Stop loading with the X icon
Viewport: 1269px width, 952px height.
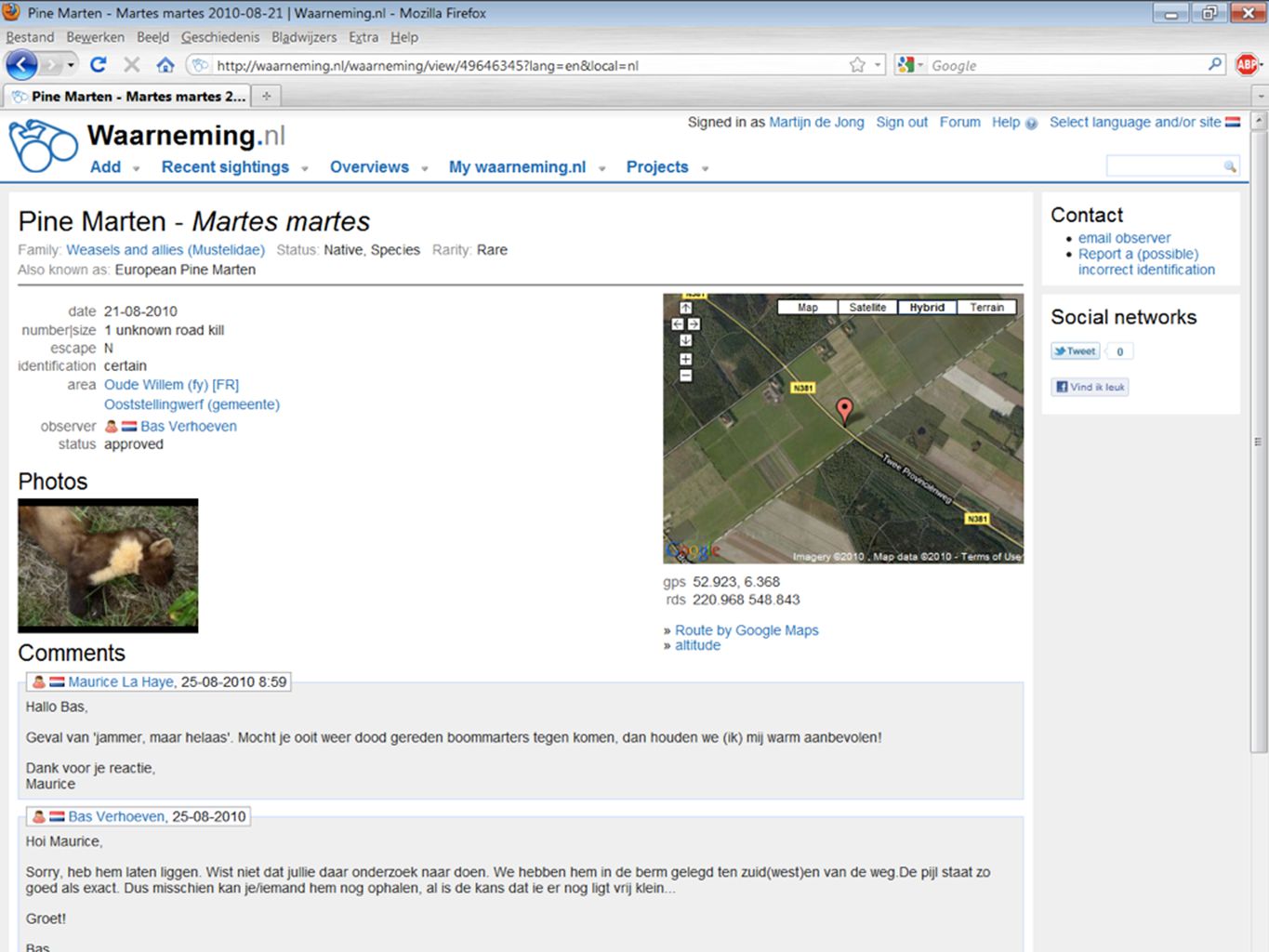pyautogui.click(x=132, y=65)
